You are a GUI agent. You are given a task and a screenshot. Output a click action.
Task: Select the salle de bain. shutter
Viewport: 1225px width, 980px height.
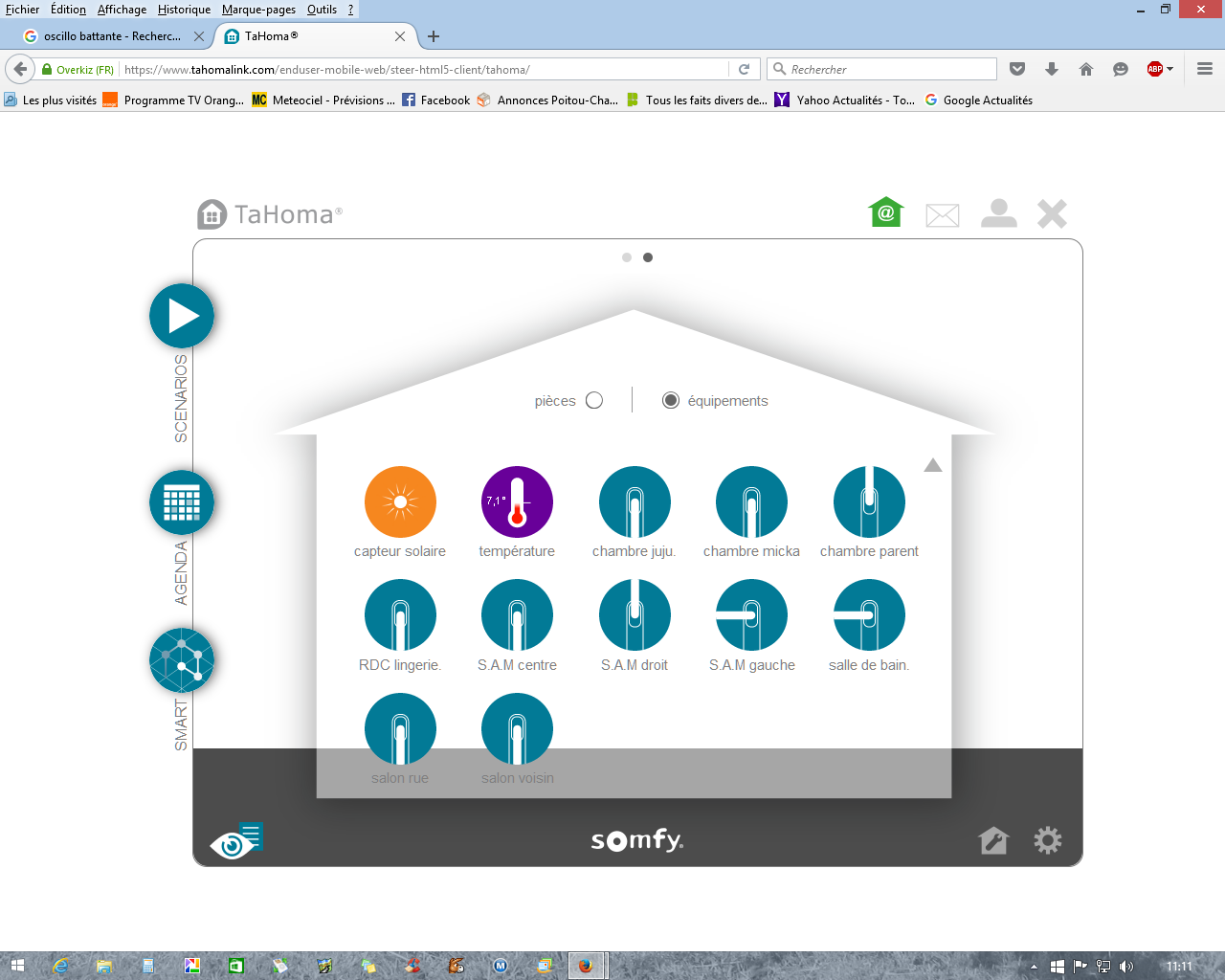pos(869,615)
